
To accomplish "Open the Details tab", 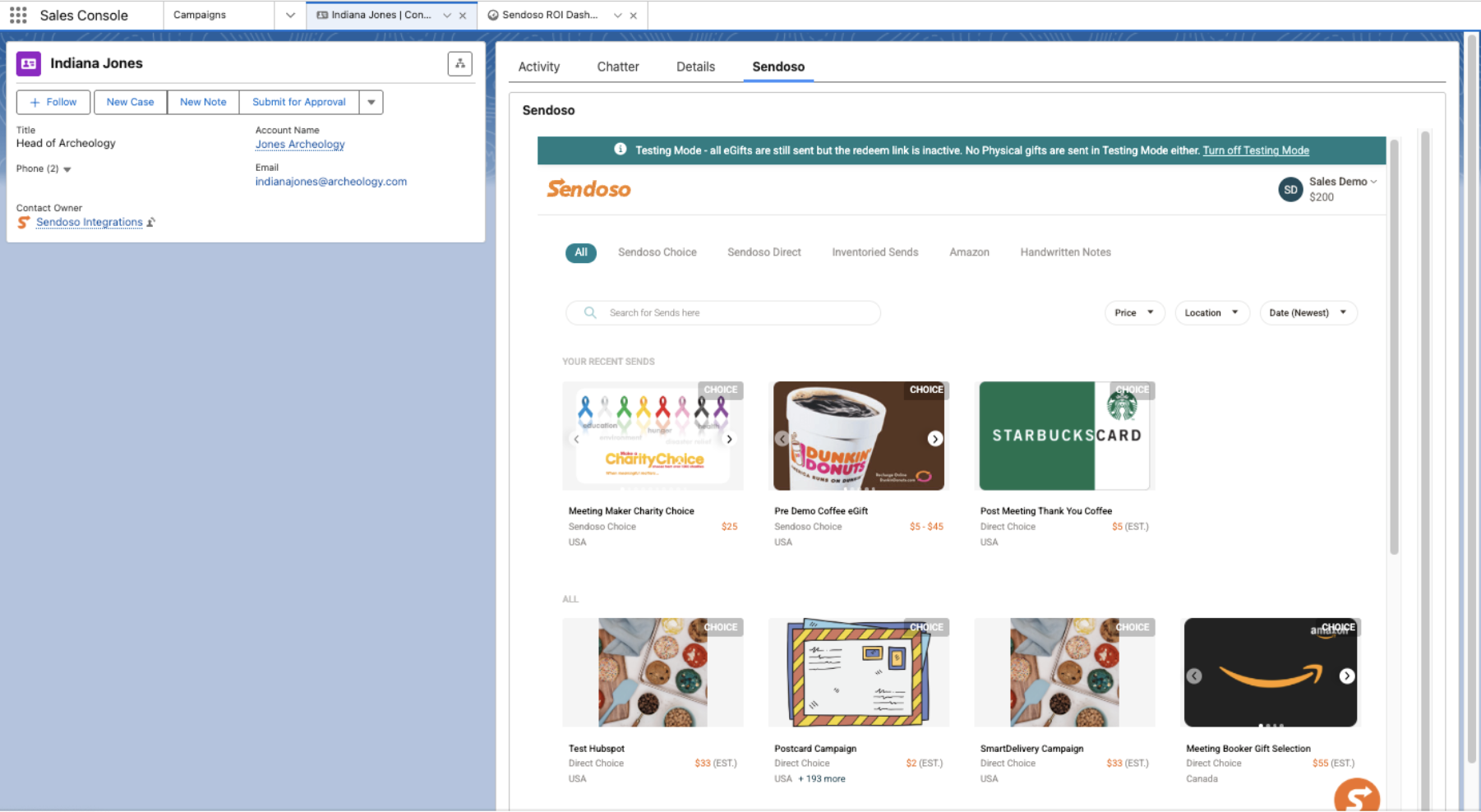I will tap(695, 67).
